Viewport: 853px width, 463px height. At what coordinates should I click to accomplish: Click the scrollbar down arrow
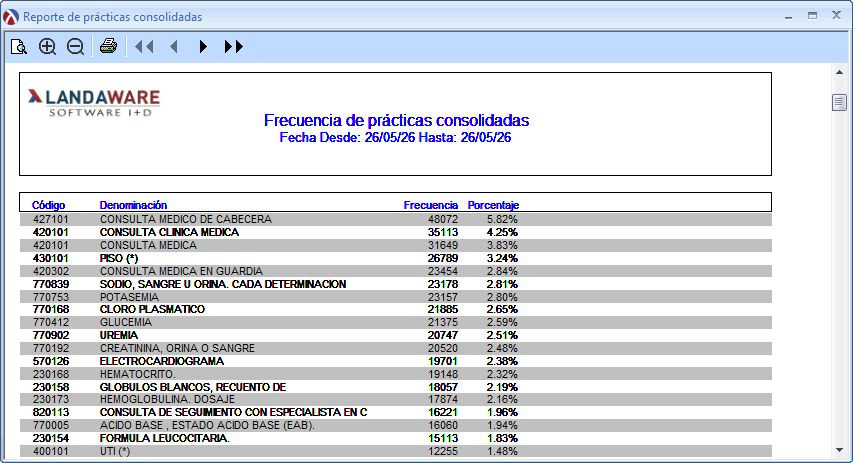coord(839,450)
